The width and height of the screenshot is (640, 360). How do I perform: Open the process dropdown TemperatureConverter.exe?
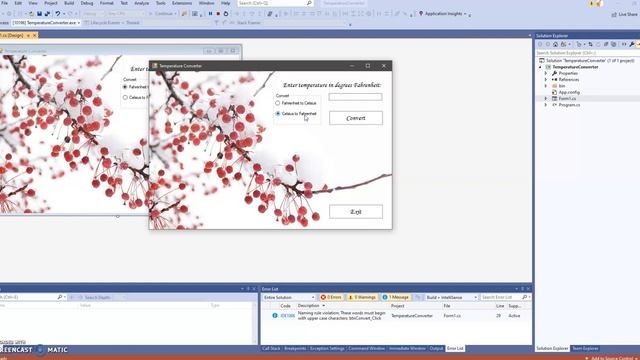click(x=46, y=23)
